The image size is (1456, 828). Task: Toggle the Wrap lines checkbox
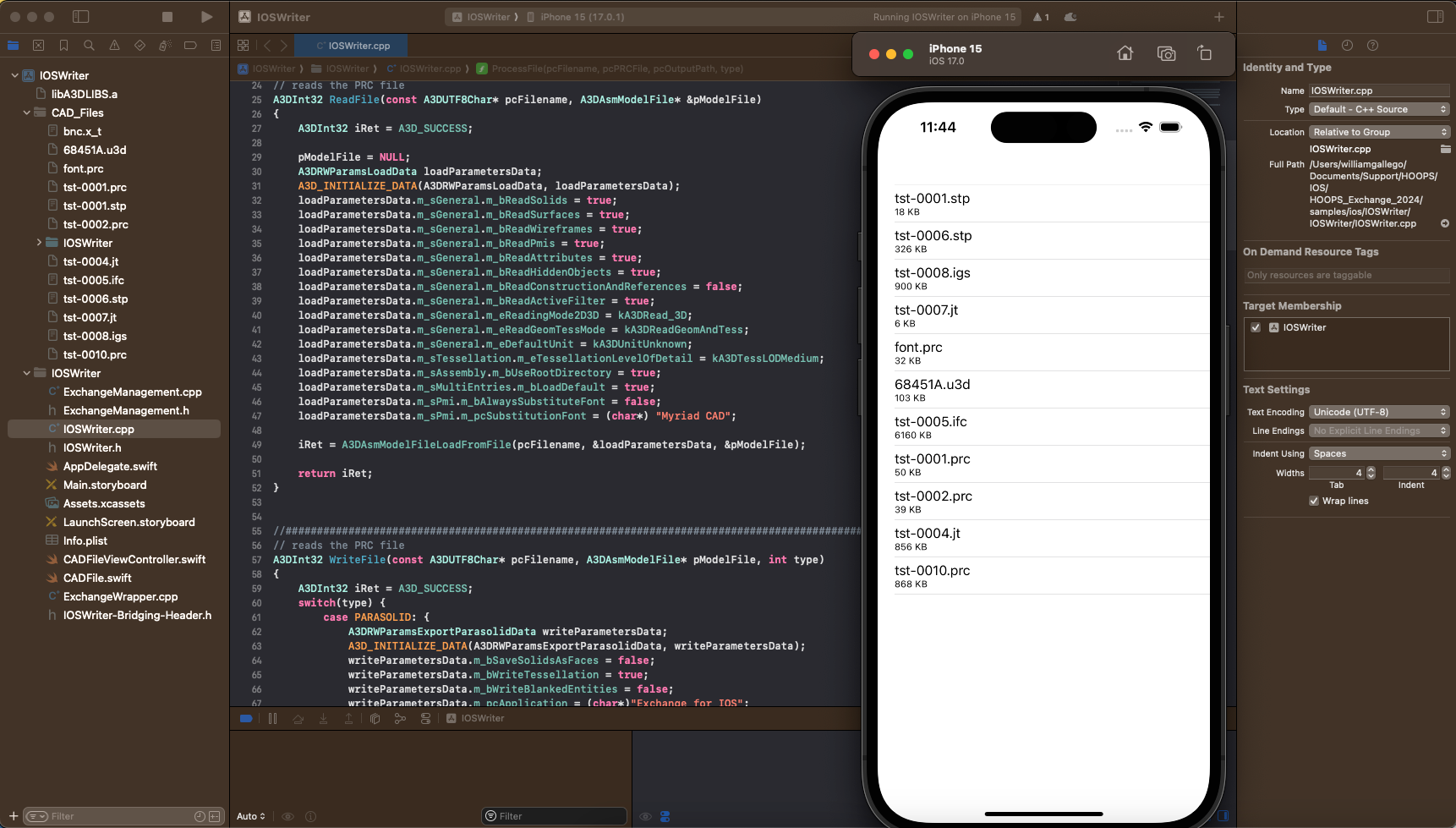[1313, 501]
